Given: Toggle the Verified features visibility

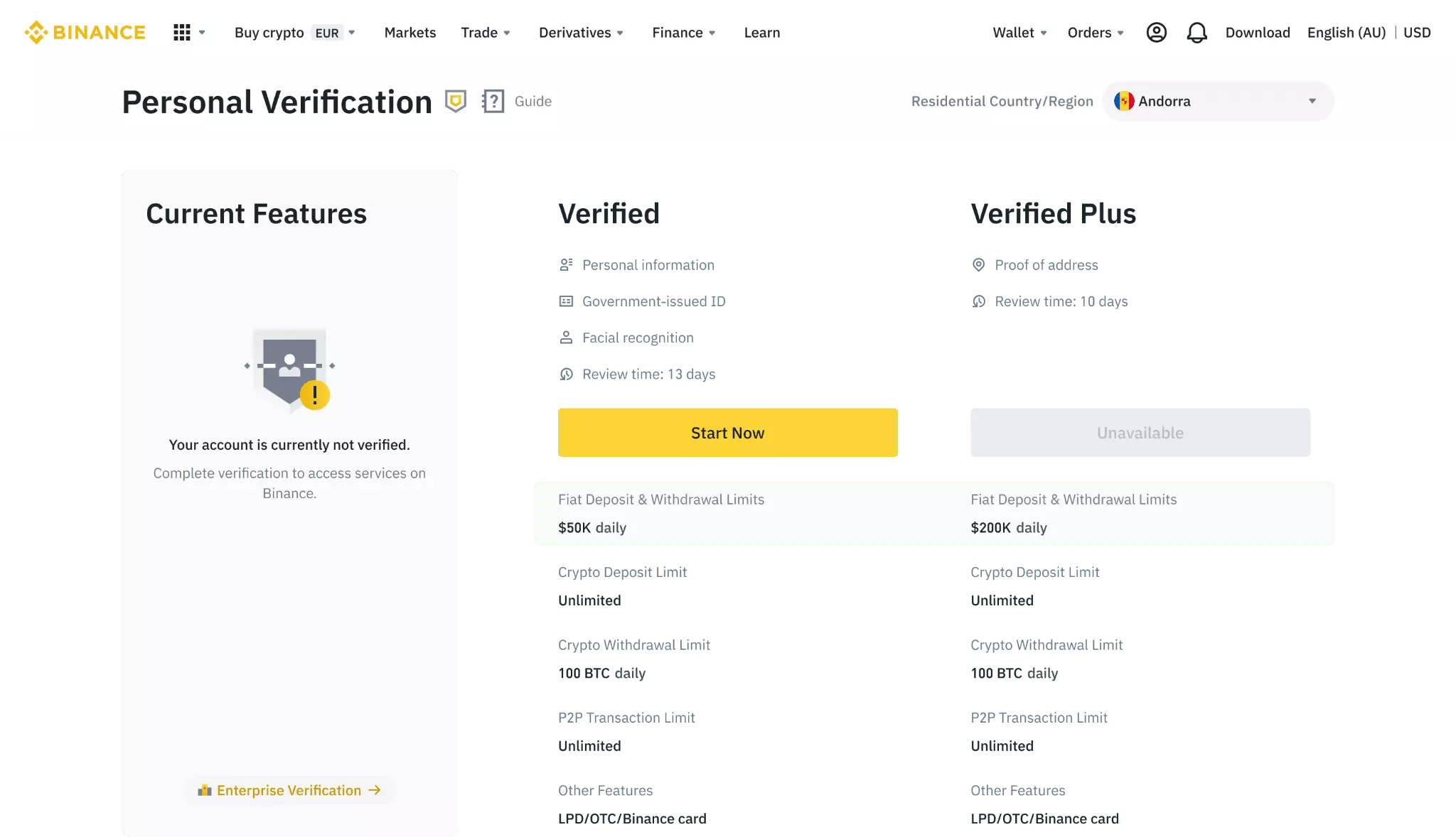Looking at the screenshot, I should tap(608, 212).
